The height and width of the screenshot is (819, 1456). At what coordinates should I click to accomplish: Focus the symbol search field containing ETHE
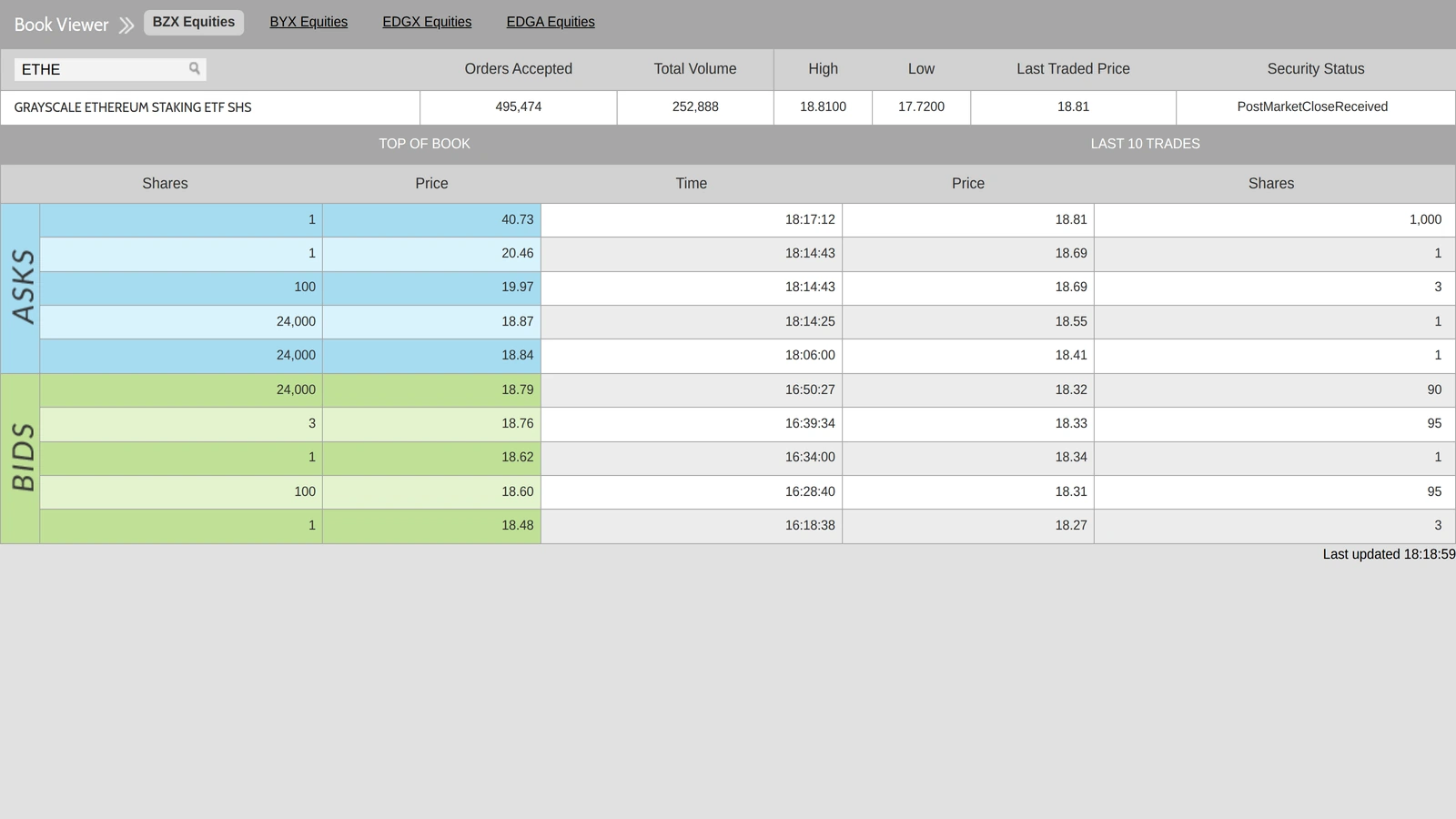click(x=110, y=69)
